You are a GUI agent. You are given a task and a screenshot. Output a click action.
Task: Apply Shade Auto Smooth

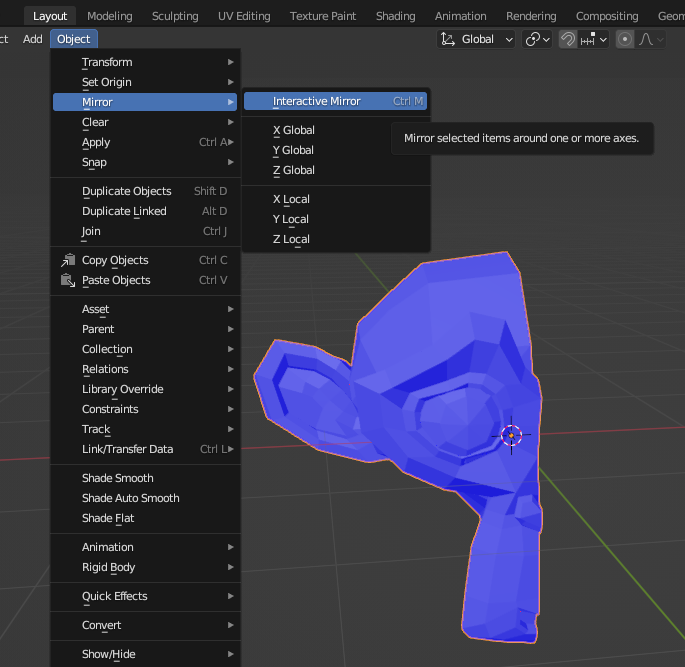[145, 498]
